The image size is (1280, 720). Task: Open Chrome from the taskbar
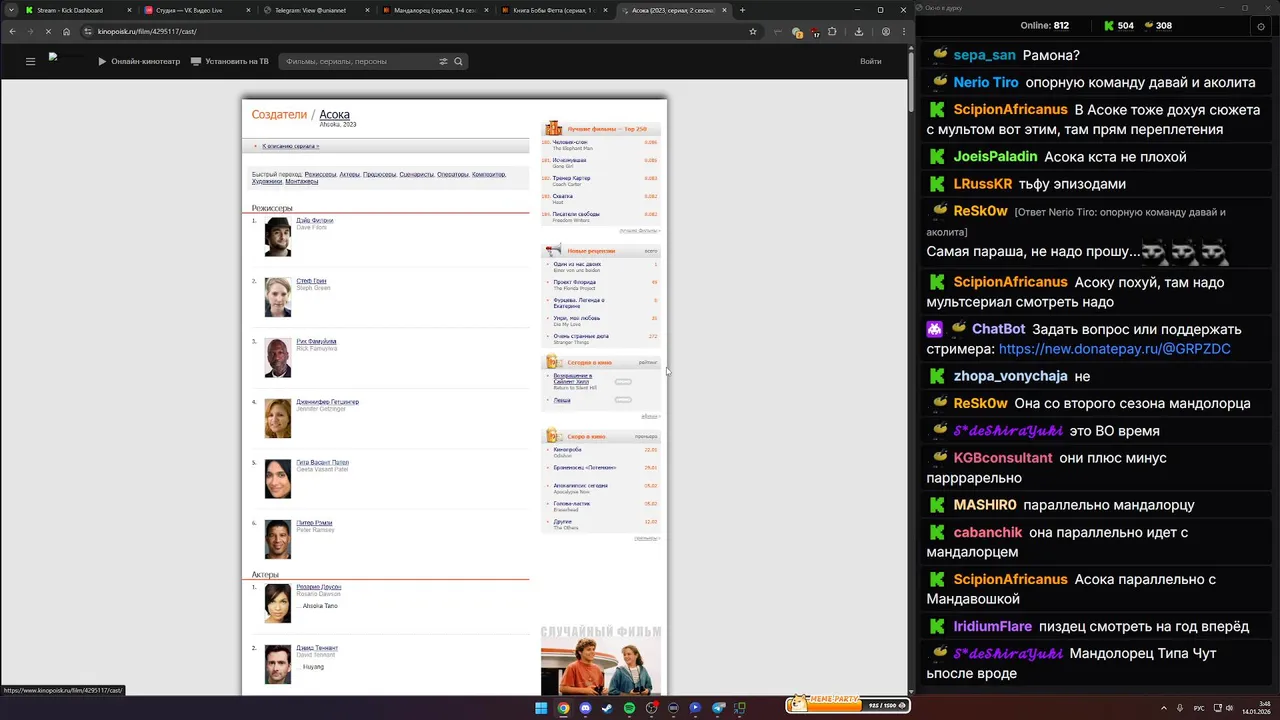563,708
